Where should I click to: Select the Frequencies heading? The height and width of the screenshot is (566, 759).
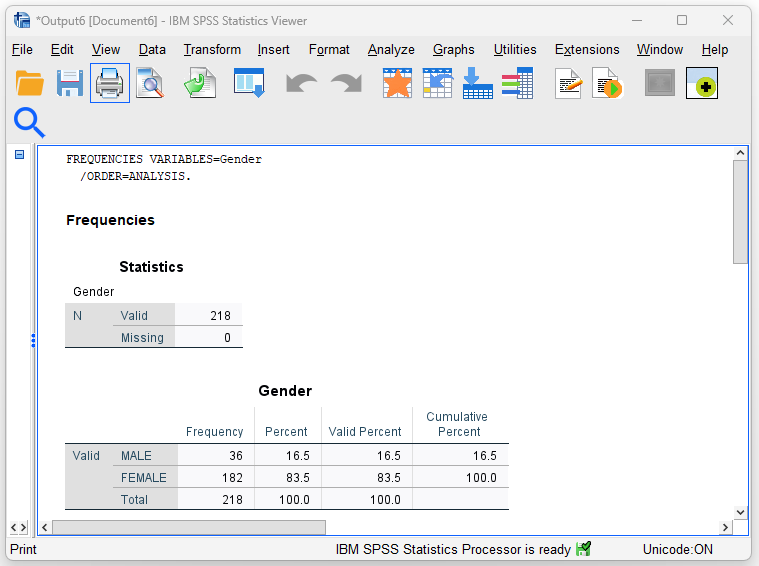[110, 220]
